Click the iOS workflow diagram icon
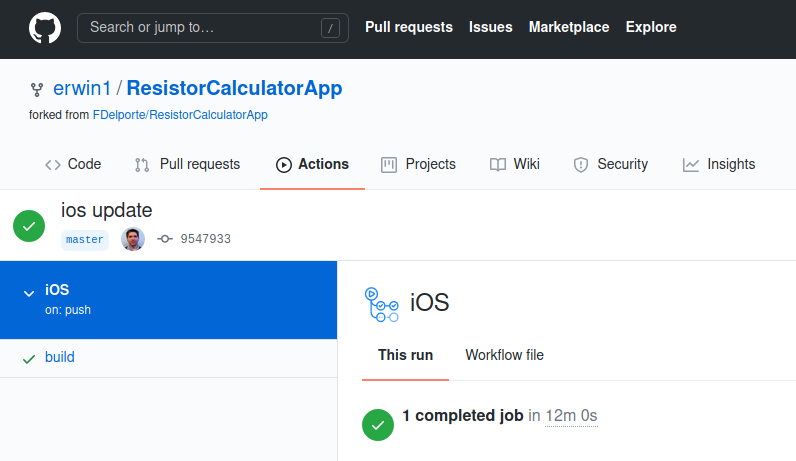This screenshot has height=461, width=796. (382, 304)
